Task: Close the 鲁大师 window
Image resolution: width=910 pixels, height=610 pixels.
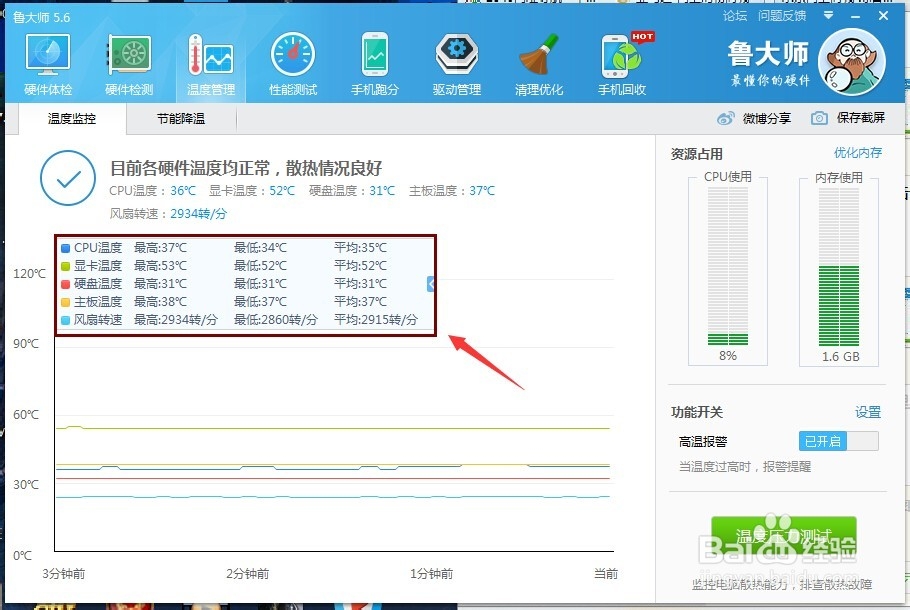Action: click(883, 16)
